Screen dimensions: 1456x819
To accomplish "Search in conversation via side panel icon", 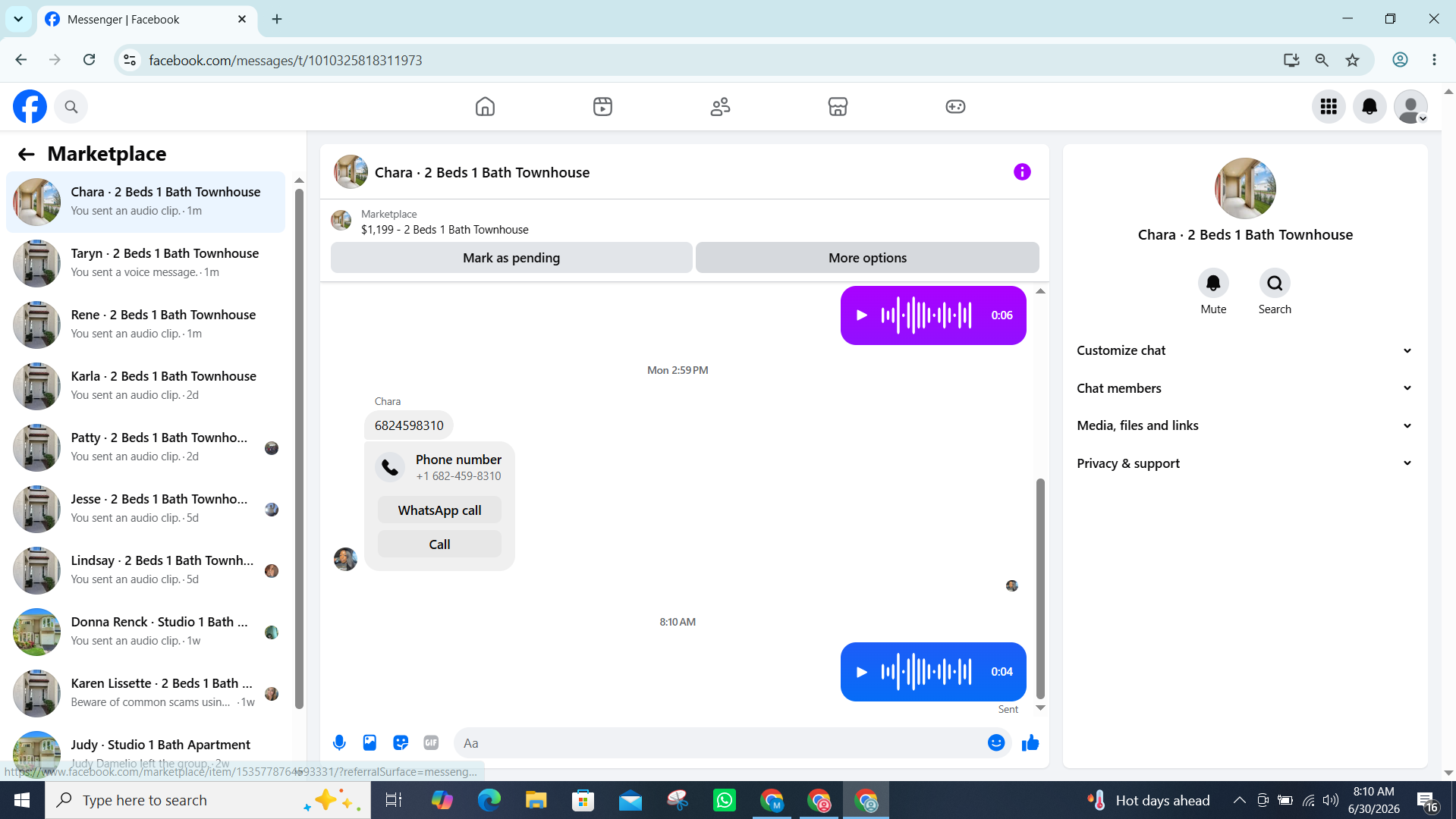I will click(x=1275, y=284).
